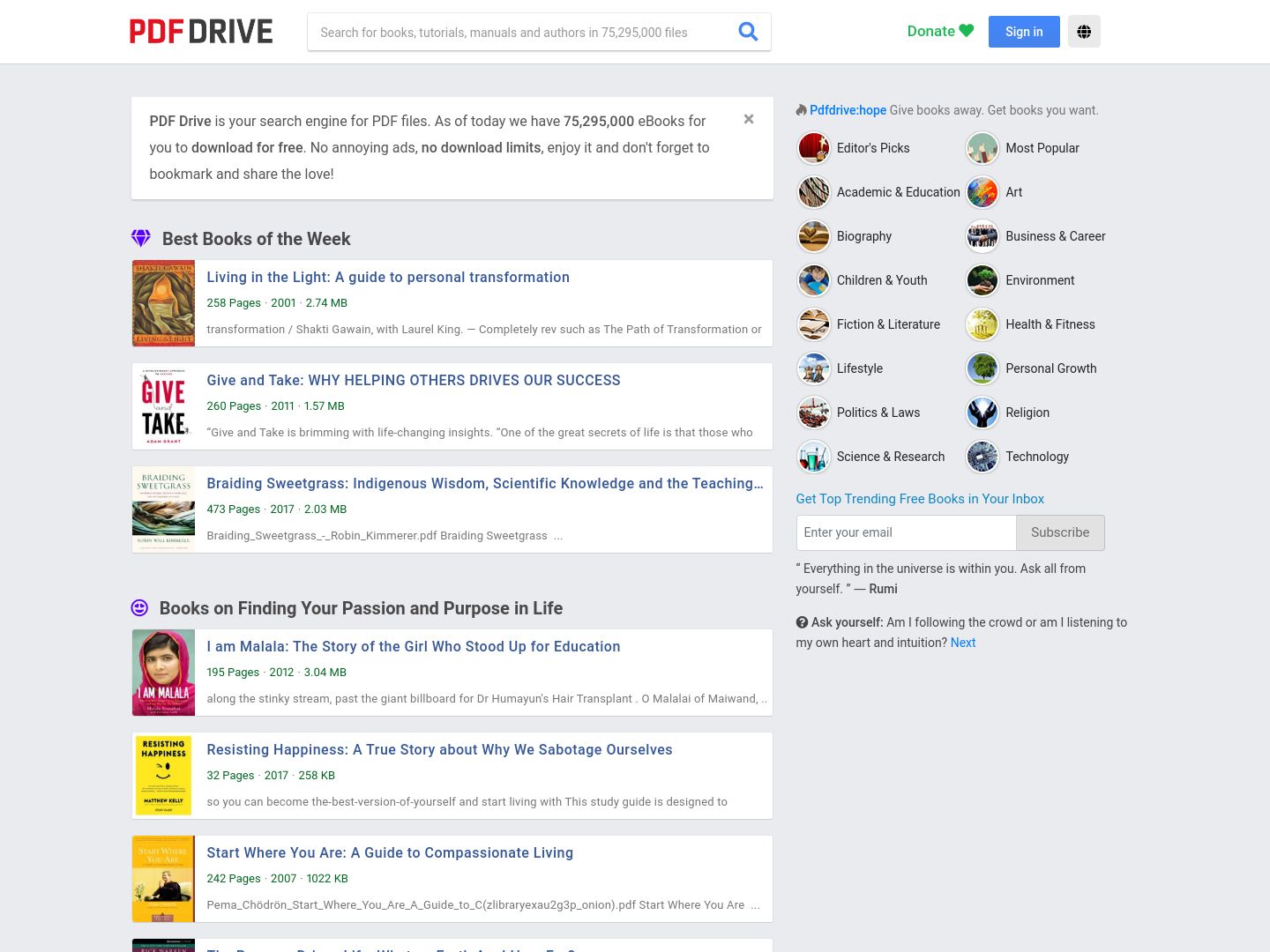Open the Pdfdrive:hope link
1270x952 pixels.
[848, 110]
